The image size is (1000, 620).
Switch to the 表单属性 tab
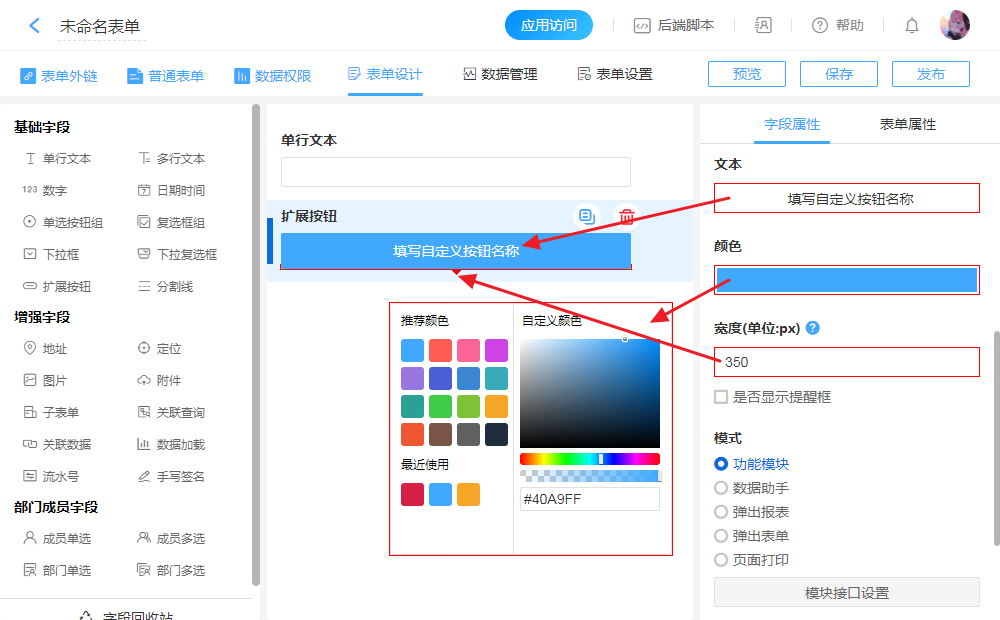(x=907, y=124)
